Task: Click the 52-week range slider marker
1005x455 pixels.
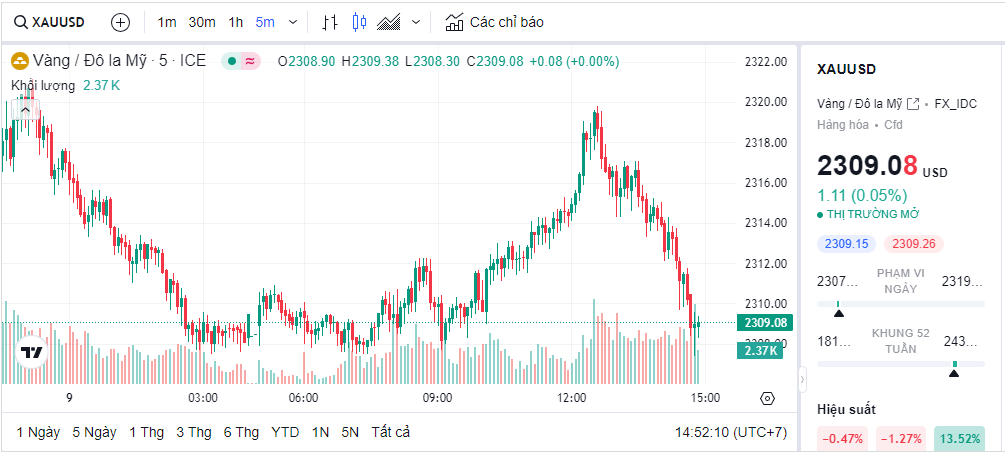Action: coord(954,372)
